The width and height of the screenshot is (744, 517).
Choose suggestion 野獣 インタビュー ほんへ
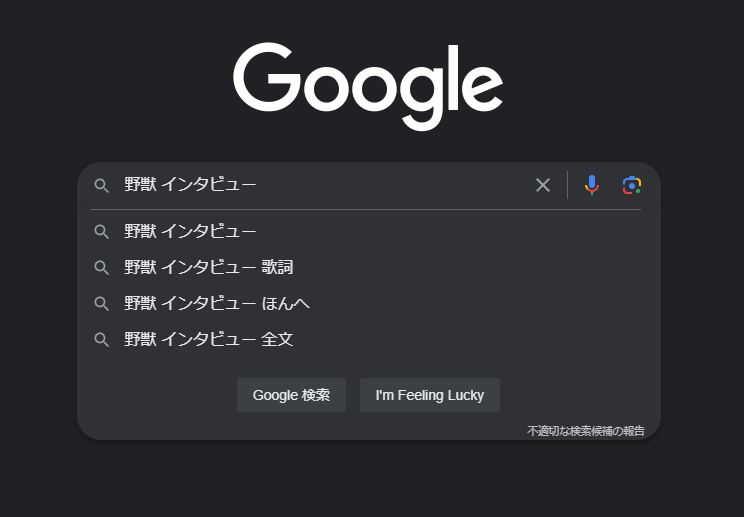point(369,304)
